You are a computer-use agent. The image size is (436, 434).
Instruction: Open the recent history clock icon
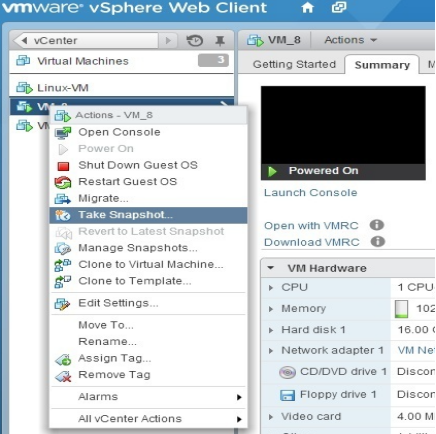coord(195,41)
